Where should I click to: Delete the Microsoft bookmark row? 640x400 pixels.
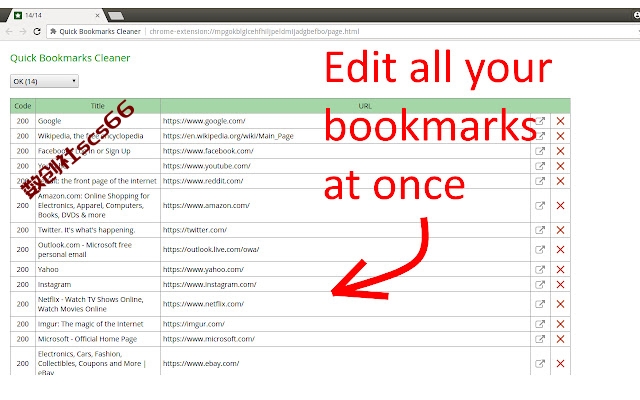560,339
